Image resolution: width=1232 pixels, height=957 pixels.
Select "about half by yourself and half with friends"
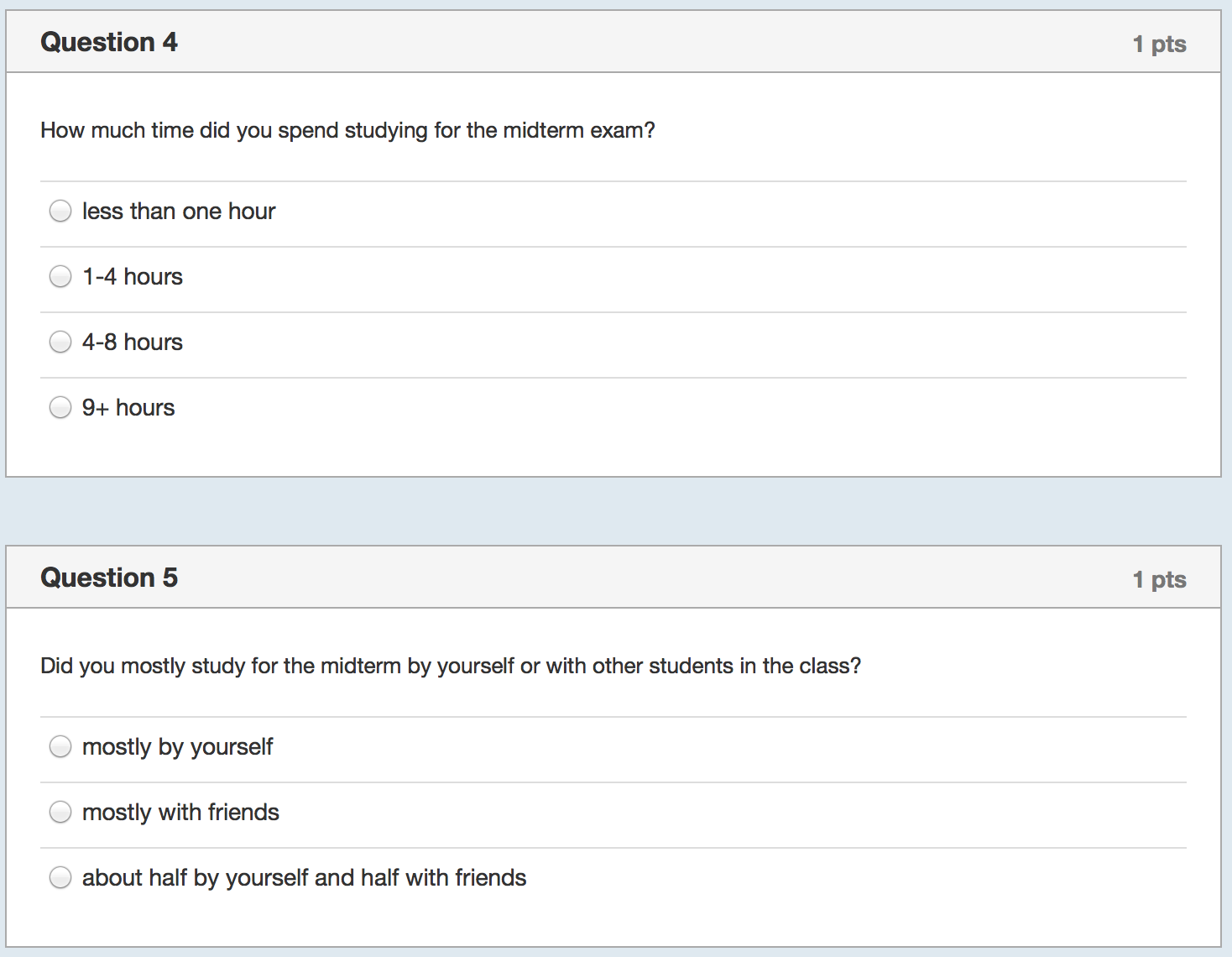pos(60,877)
